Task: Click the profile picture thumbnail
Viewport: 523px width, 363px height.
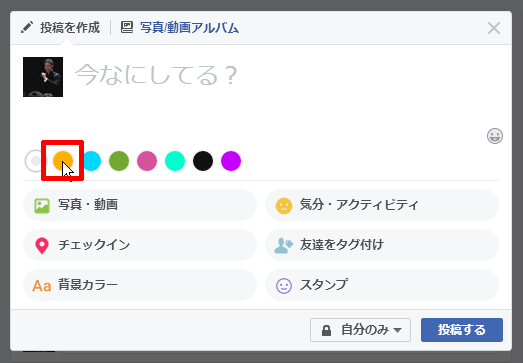Action: tap(43, 77)
